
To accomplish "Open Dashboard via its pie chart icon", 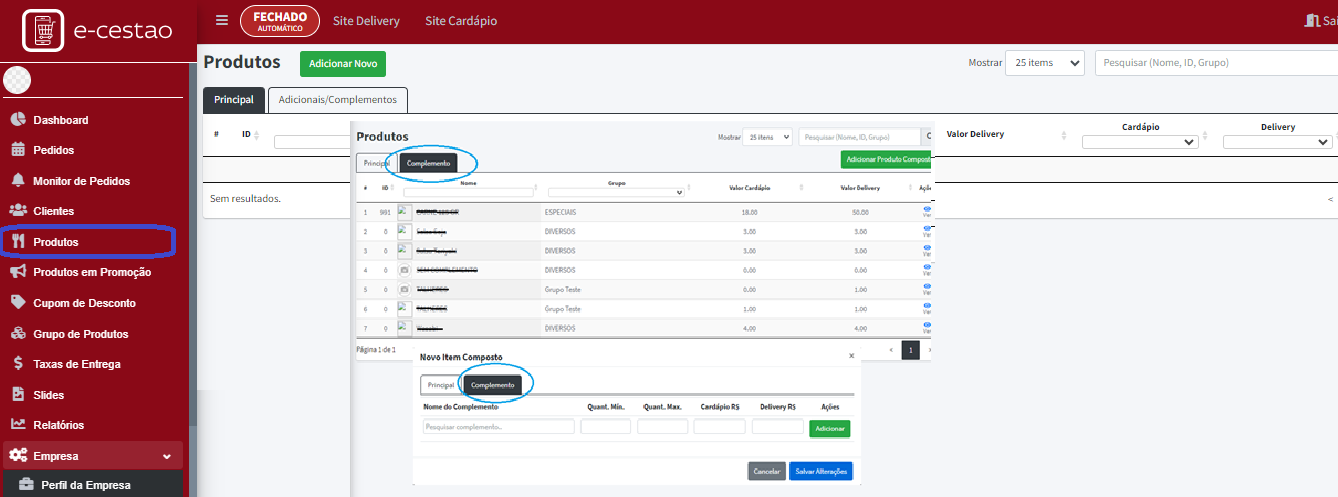I will click(18, 120).
